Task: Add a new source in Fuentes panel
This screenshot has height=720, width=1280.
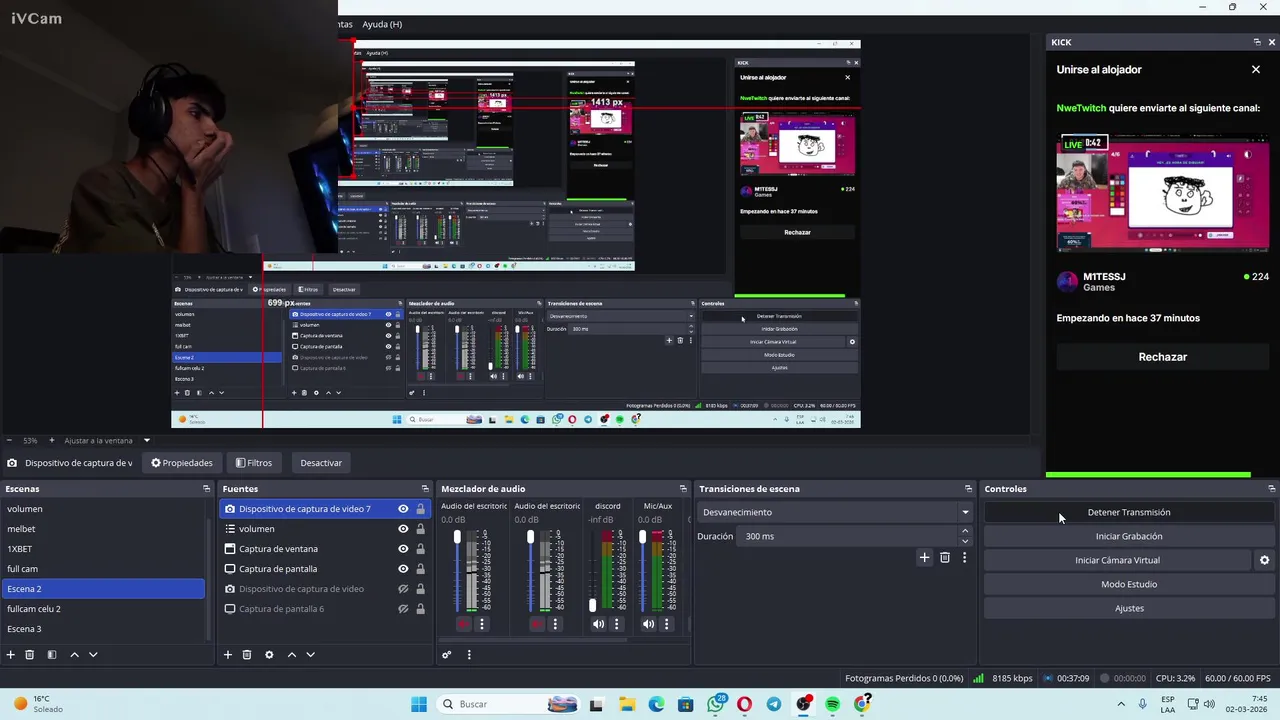Action: pyautogui.click(x=228, y=655)
